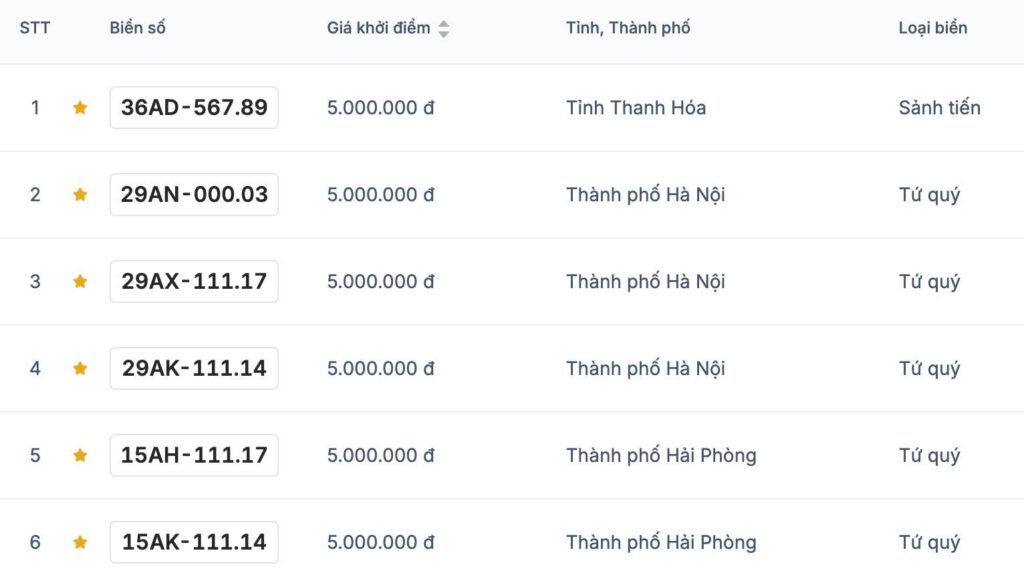Choose plate badge 15AK-111.14
Image resolution: width=1024 pixels, height=583 pixels.
(x=194, y=542)
